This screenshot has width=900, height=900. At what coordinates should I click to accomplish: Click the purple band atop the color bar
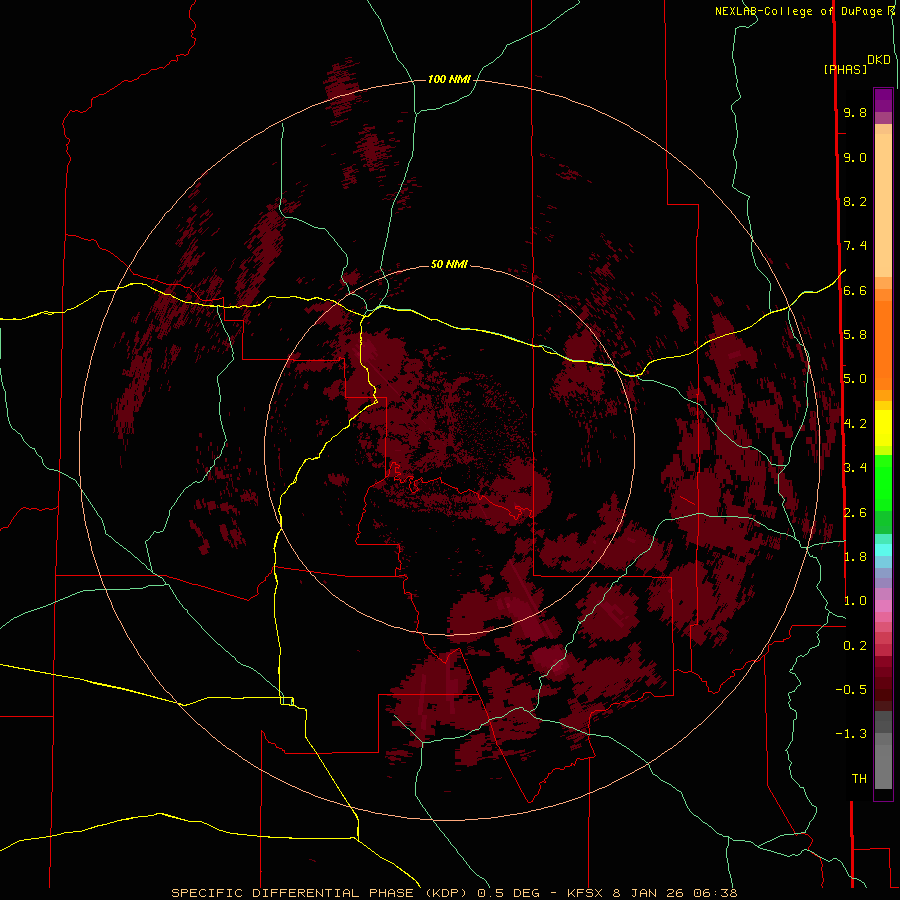pyautogui.click(x=883, y=101)
